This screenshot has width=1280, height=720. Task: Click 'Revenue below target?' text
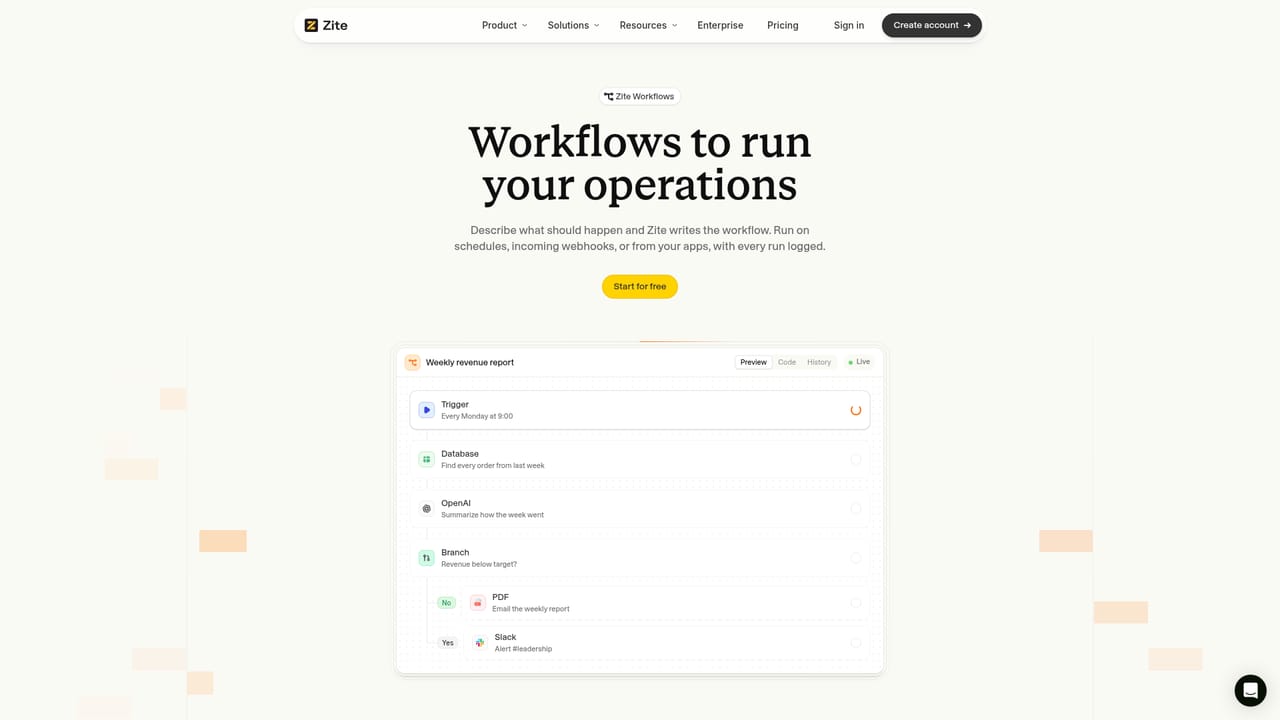click(x=479, y=564)
